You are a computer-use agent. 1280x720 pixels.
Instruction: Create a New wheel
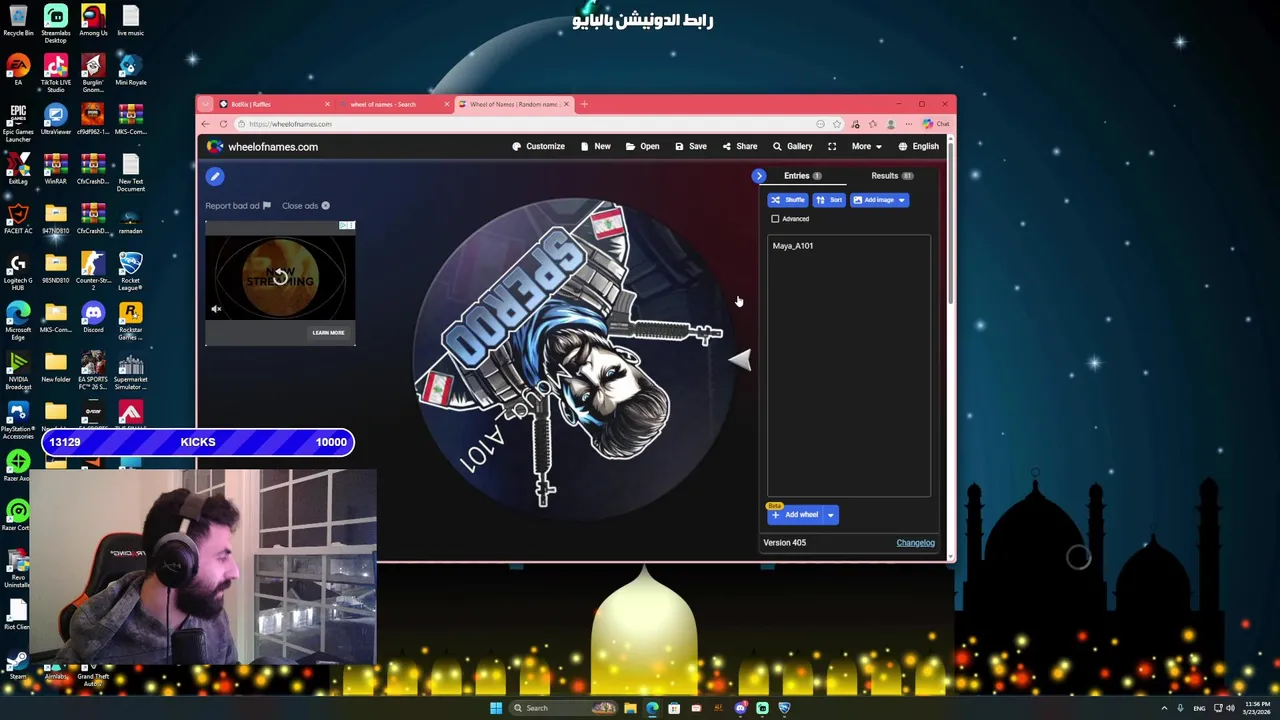click(x=595, y=146)
